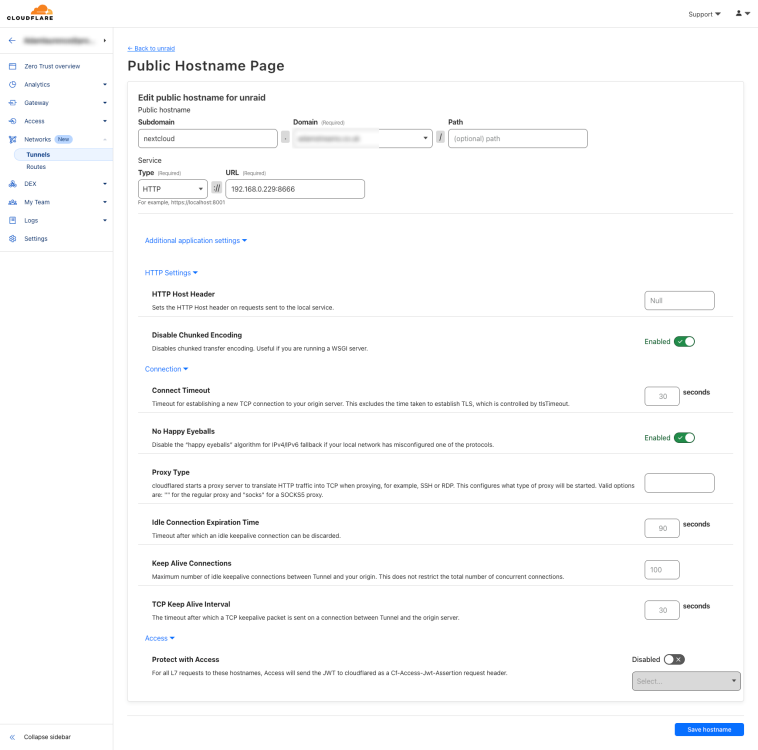Collapse Additional application settings section
Viewport: 758px width, 750px height.
[196, 240]
